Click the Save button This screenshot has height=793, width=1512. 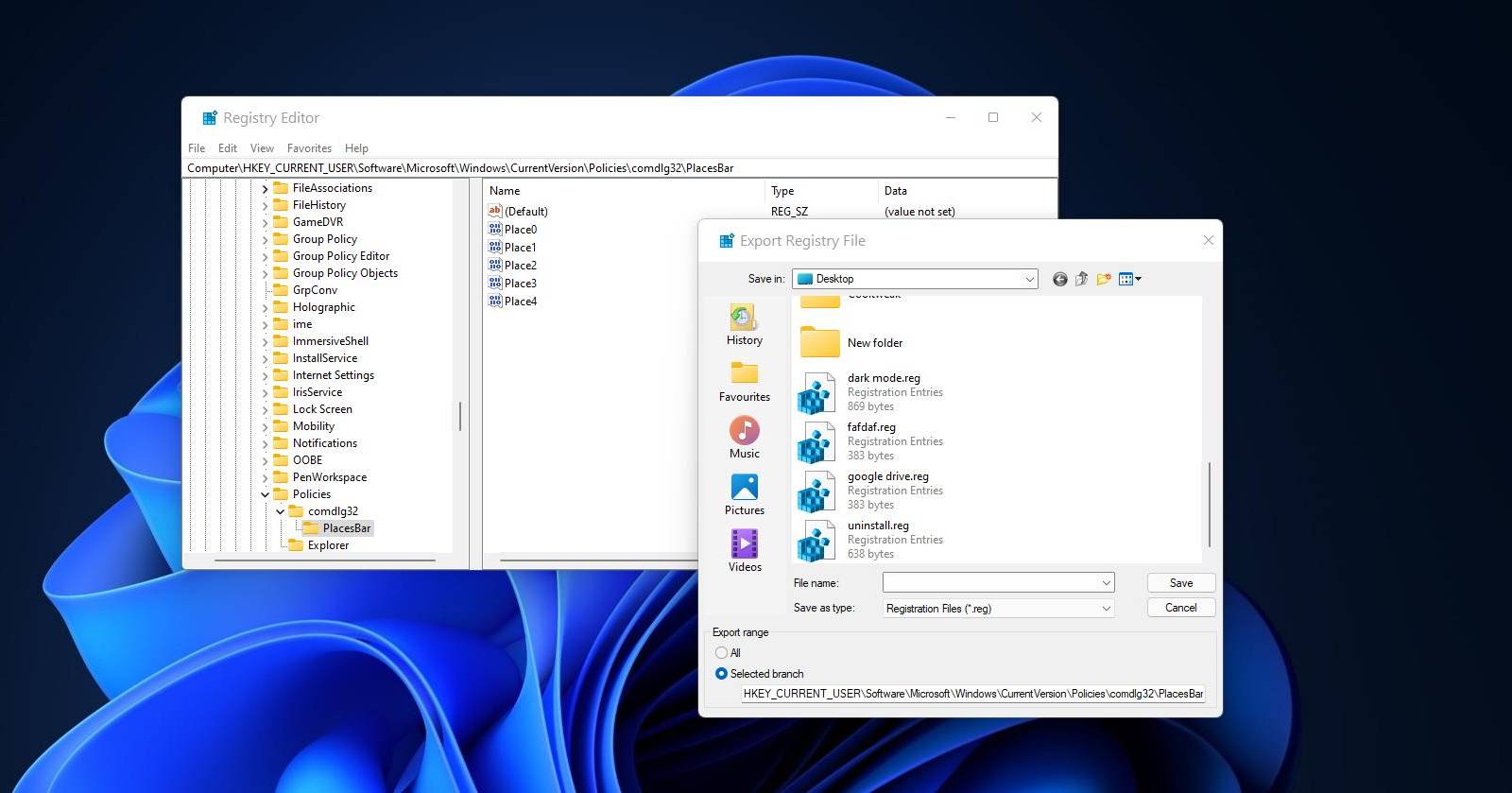click(1180, 583)
